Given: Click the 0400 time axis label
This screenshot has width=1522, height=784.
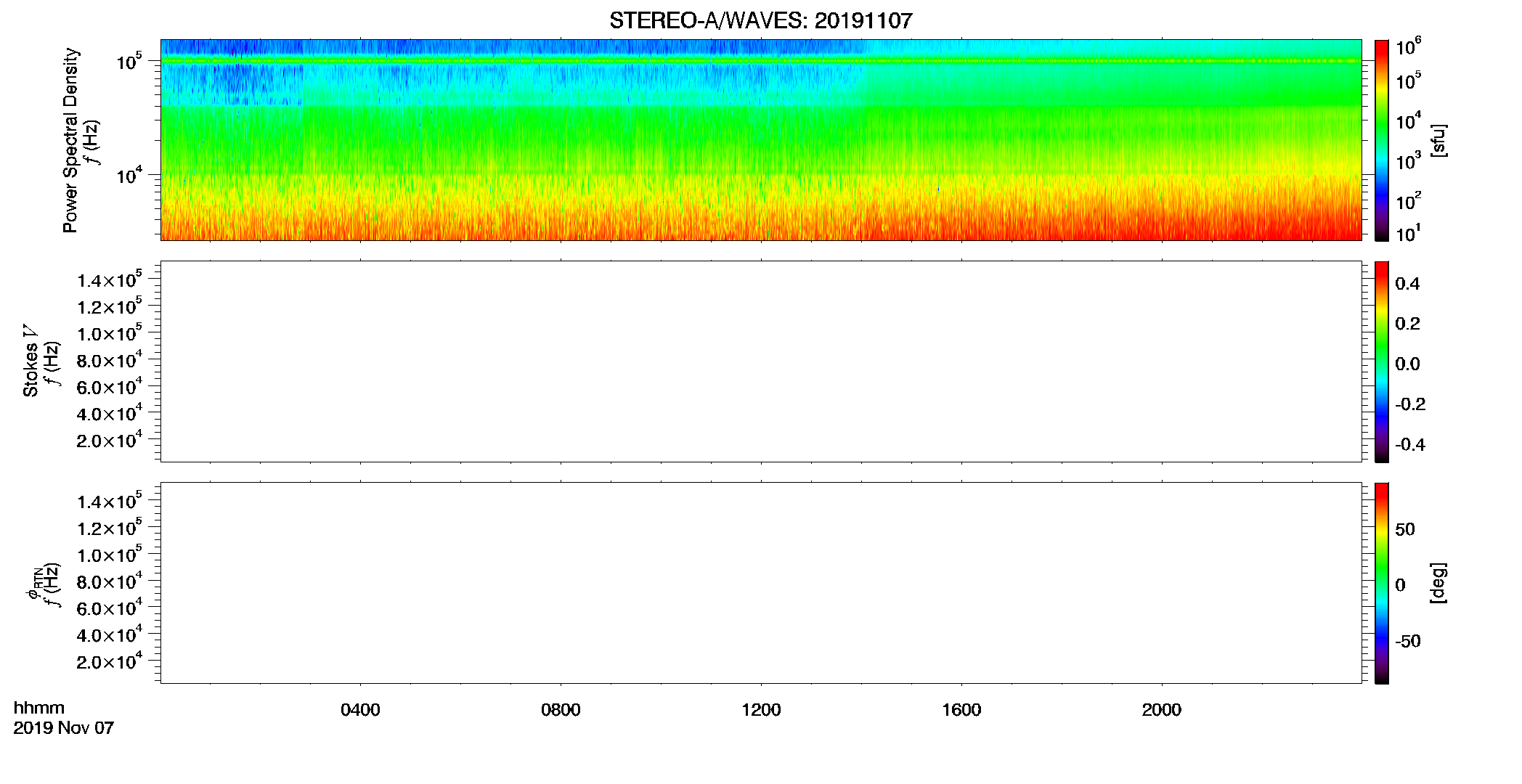Looking at the screenshot, I should coord(360,710).
